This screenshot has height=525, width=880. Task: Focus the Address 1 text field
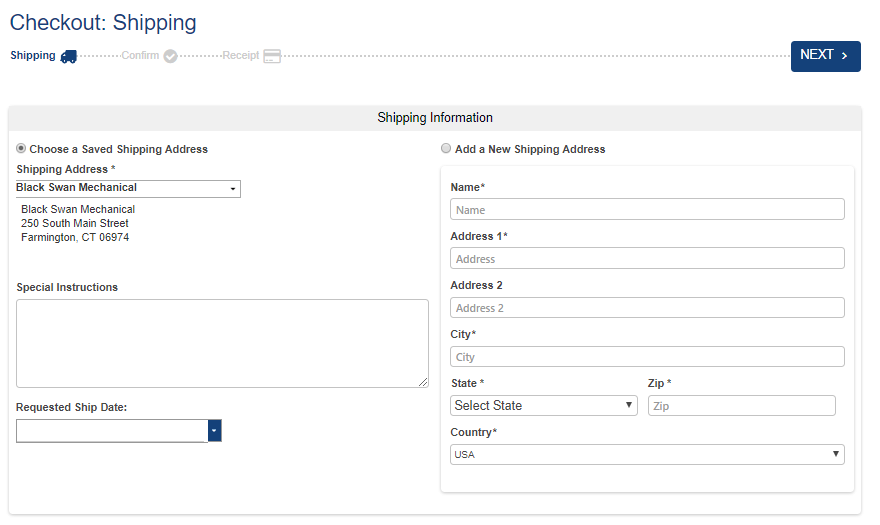[647, 259]
